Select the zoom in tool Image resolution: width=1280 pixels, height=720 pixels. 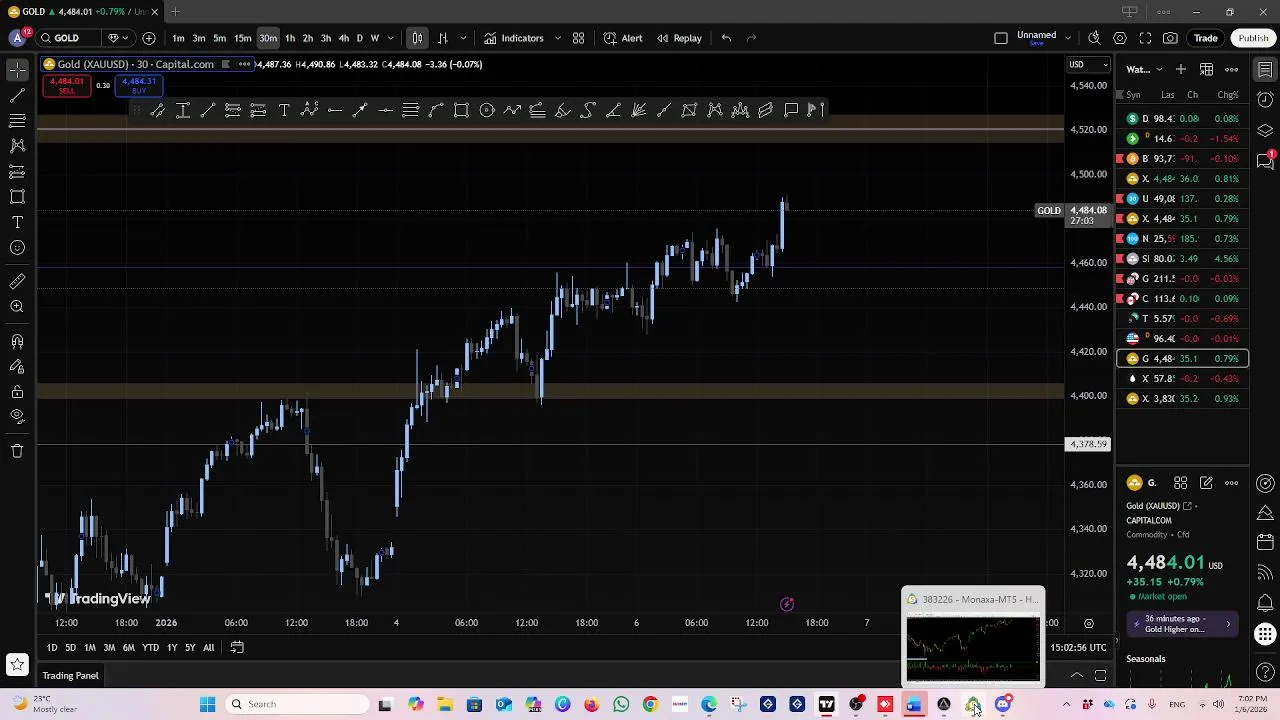pos(17,307)
